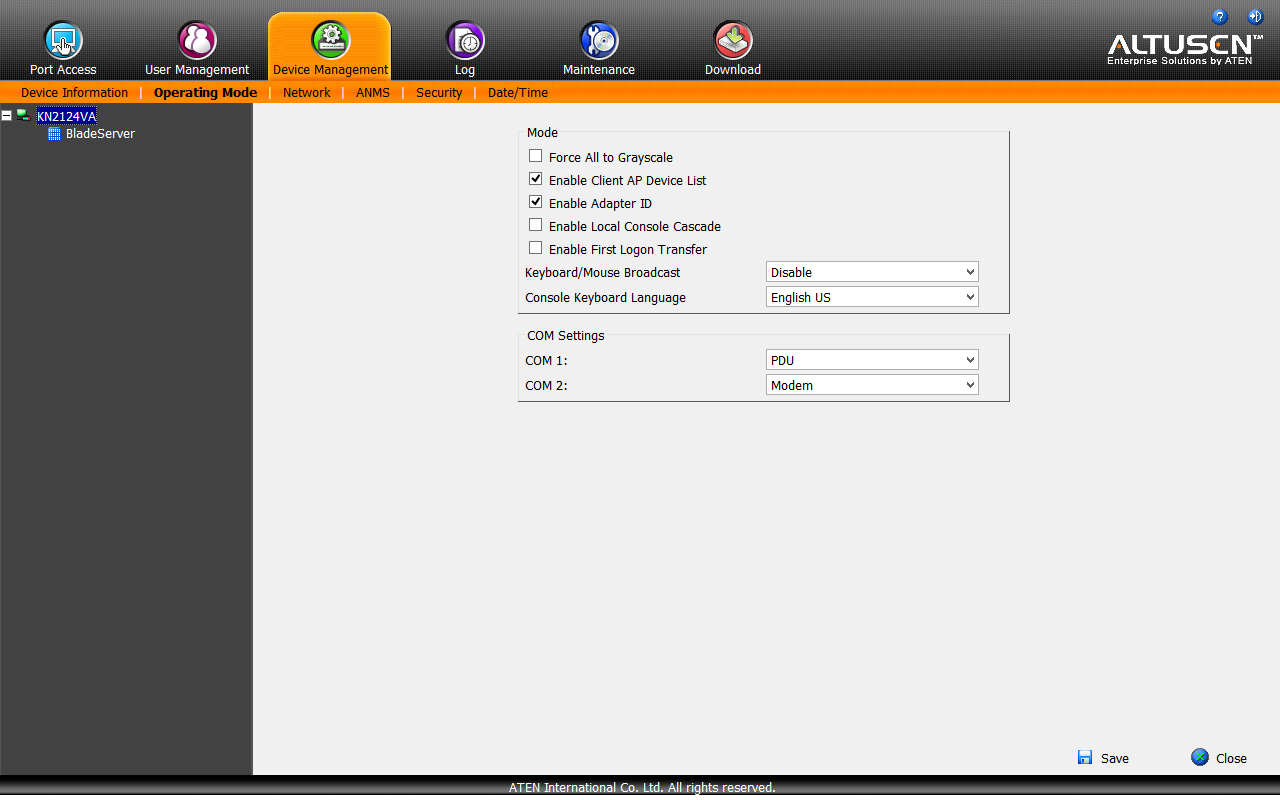1280x800 pixels.
Task: Open the Download icon
Action: click(x=733, y=40)
